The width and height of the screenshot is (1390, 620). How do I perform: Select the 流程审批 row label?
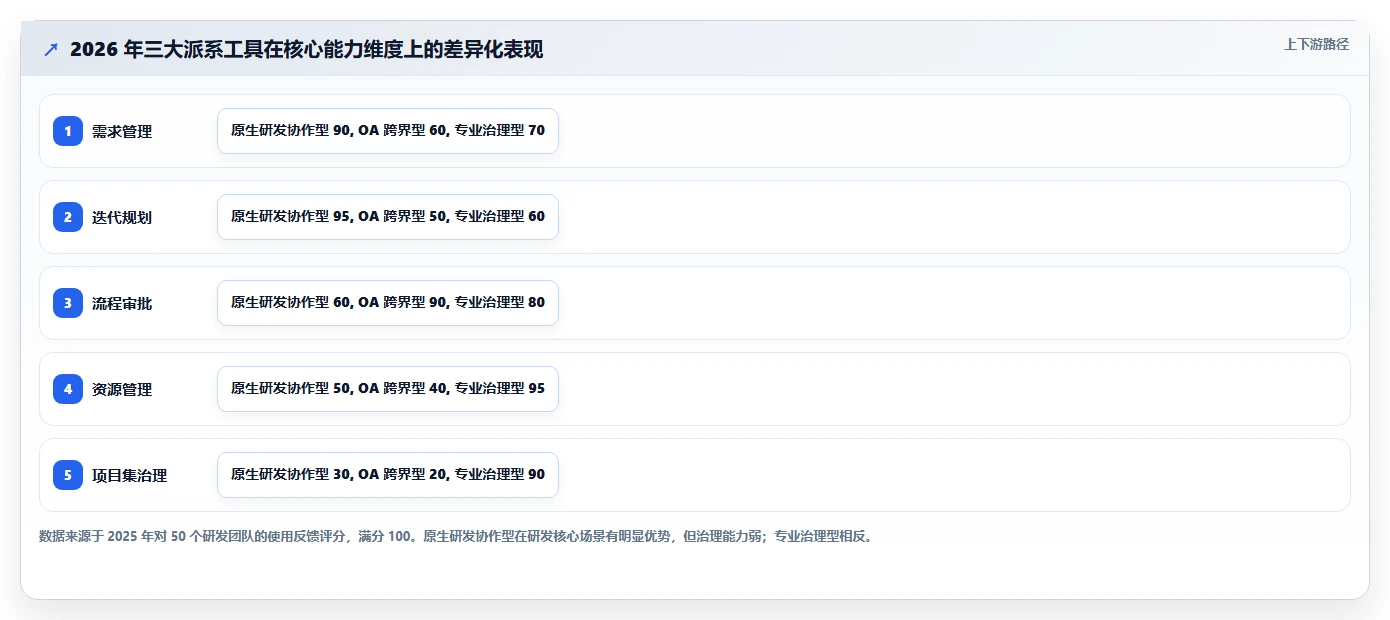pos(122,303)
